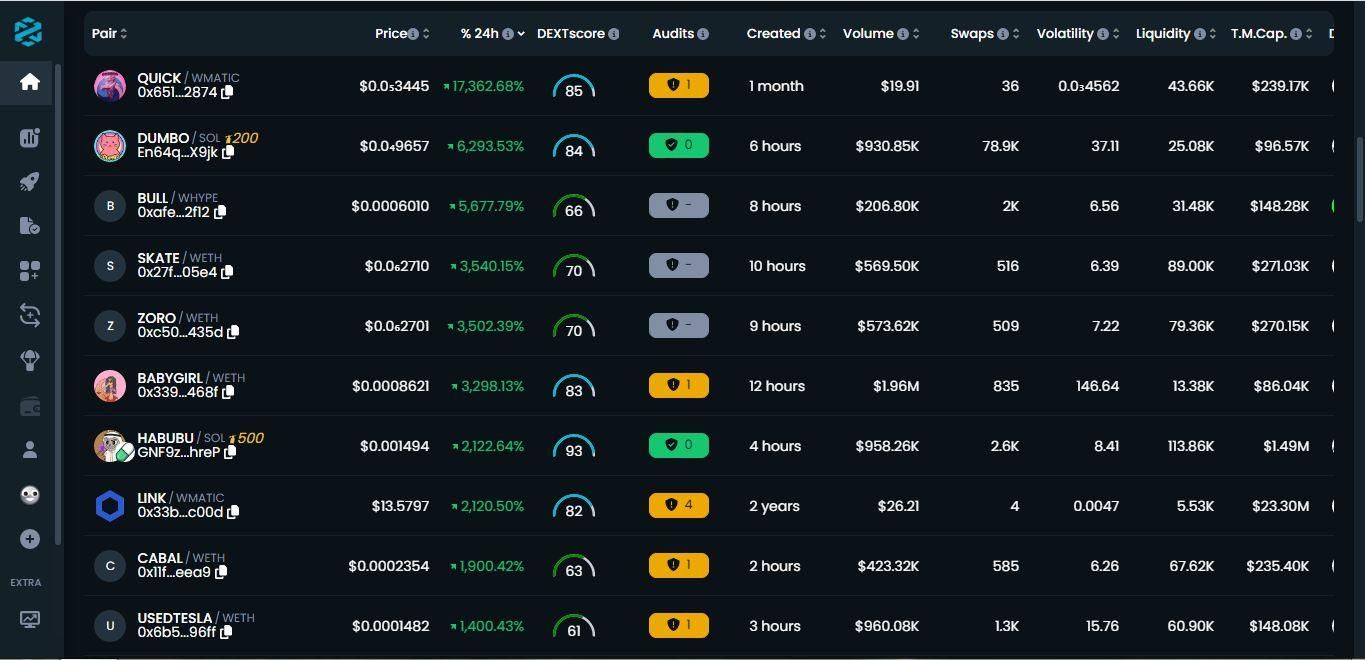Click the HABUBU DEXTscore gauge 93
The width and height of the screenshot is (1365, 660).
pyautogui.click(x=574, y=447)
